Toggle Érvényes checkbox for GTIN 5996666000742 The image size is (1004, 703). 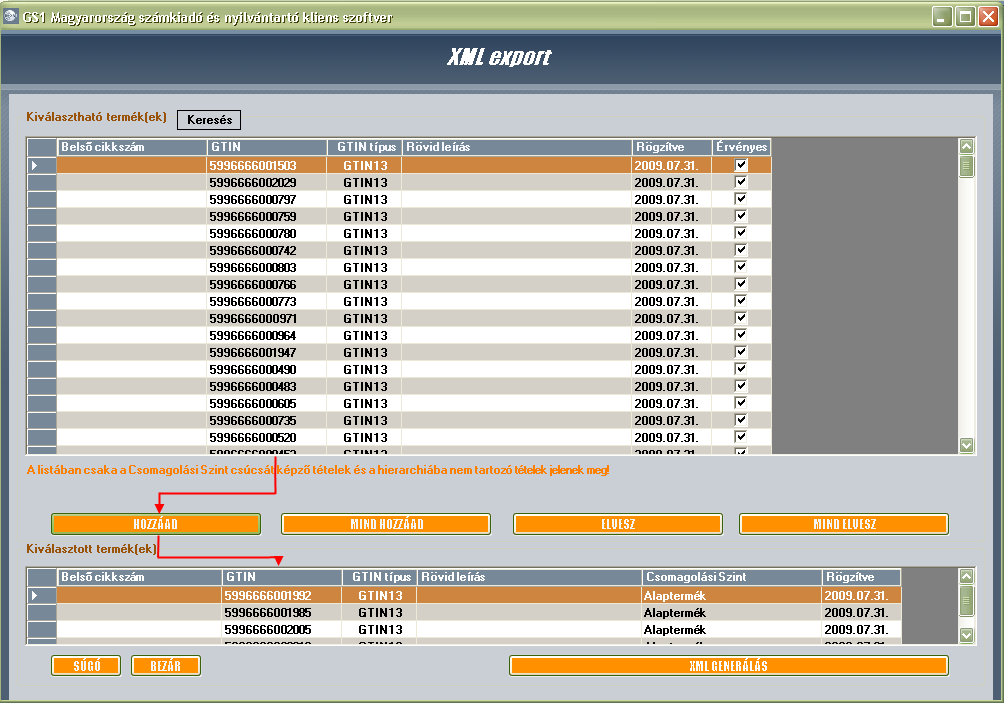coord(741,250)
